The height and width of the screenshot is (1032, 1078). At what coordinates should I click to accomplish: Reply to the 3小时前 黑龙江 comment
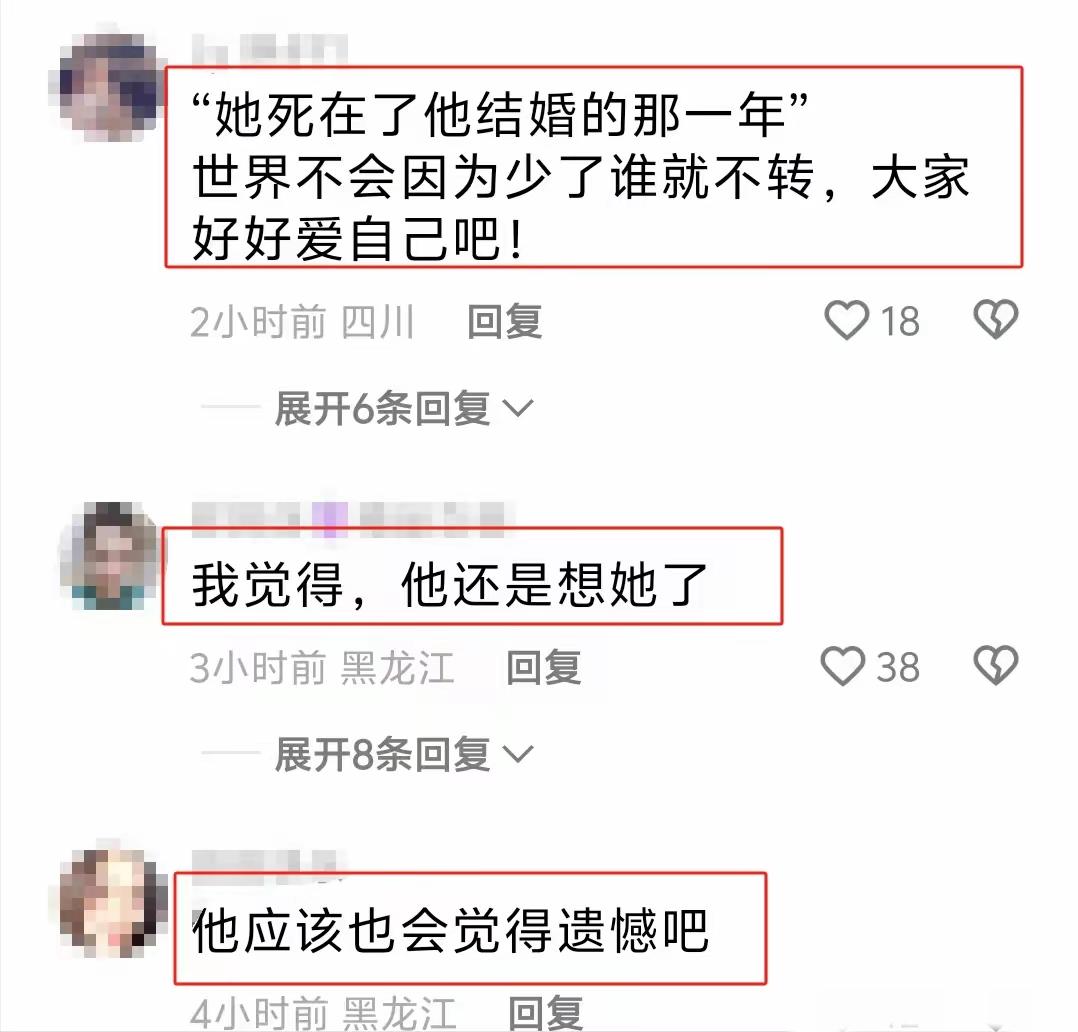pyautogui.click(x=544, y=668)
